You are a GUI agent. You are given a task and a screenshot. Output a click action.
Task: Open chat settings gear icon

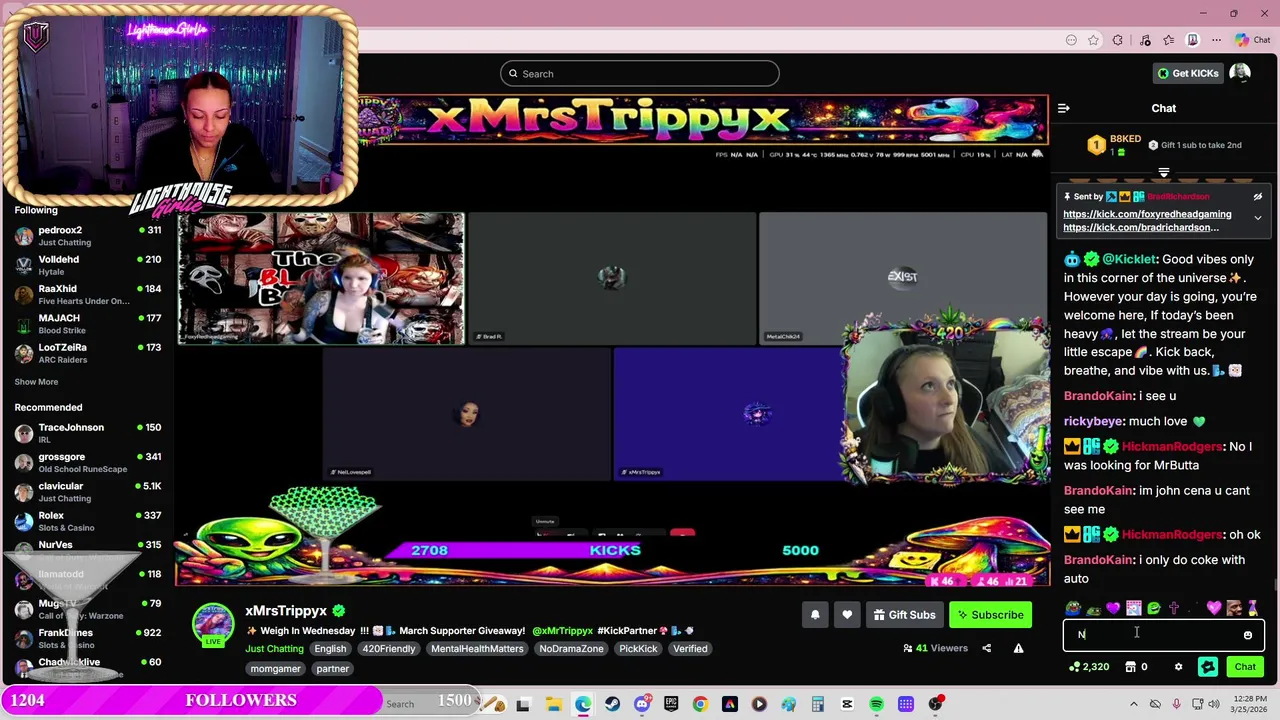point(1178,667)
